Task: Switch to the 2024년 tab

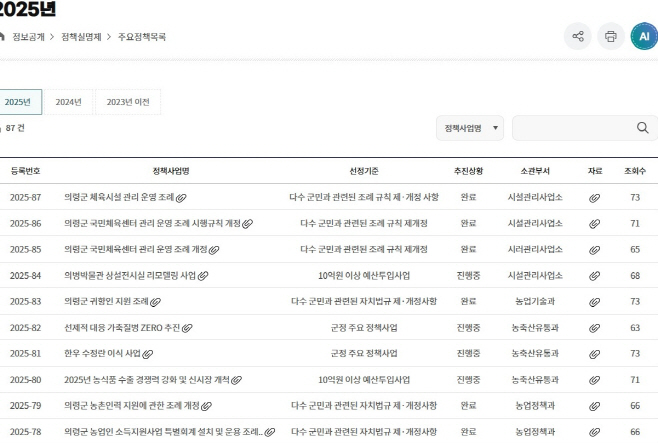Action: (x=68, y=102)
